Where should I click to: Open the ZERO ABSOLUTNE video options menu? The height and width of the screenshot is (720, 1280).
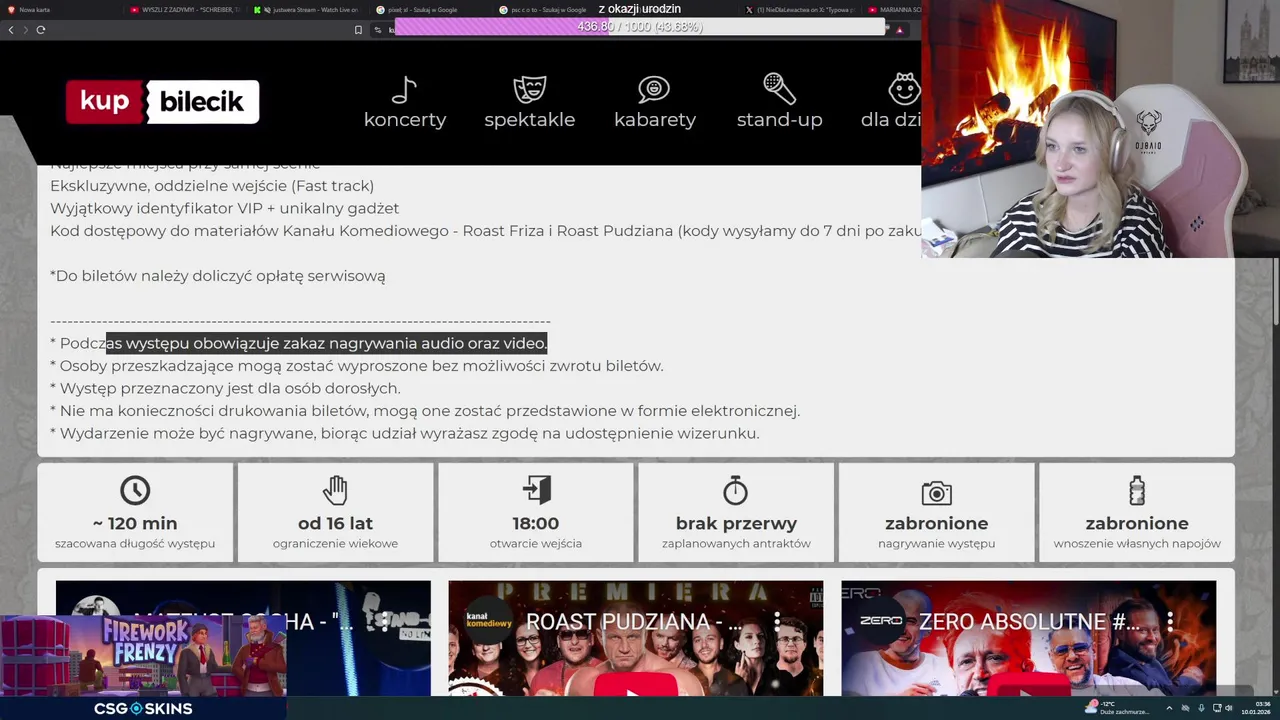pos(1170,621)
